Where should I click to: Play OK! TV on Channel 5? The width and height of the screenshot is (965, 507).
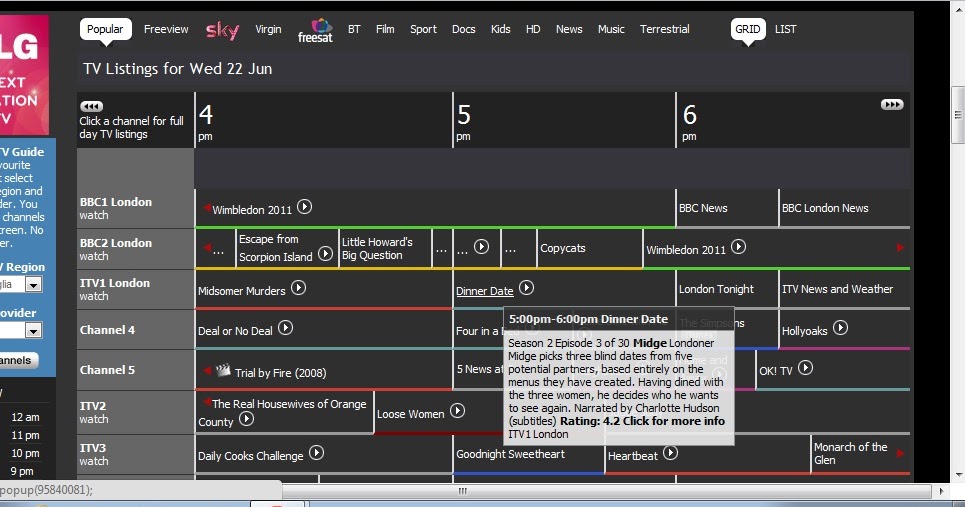click(x=806, y=368)
